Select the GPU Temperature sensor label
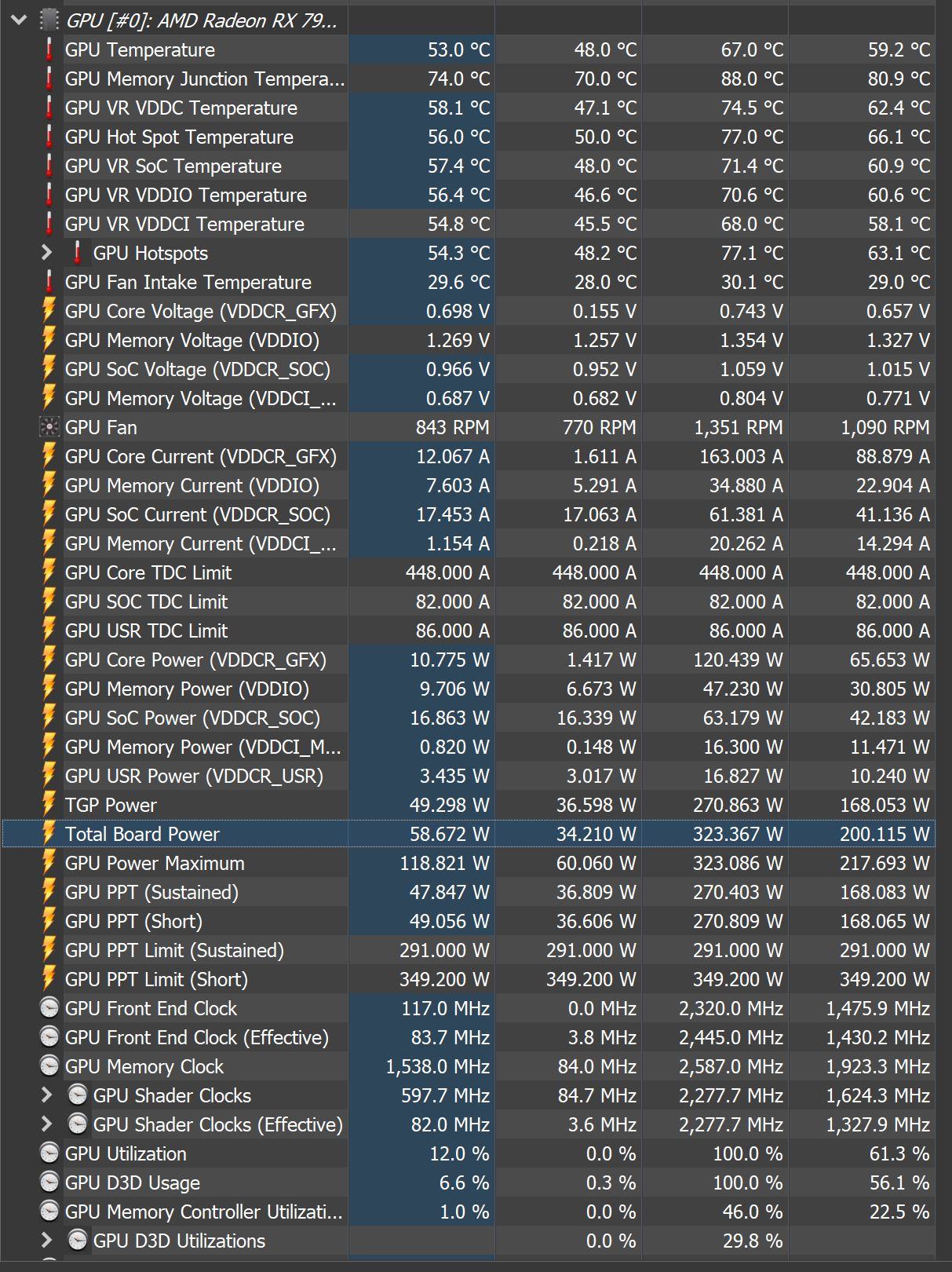 (140, 49)
